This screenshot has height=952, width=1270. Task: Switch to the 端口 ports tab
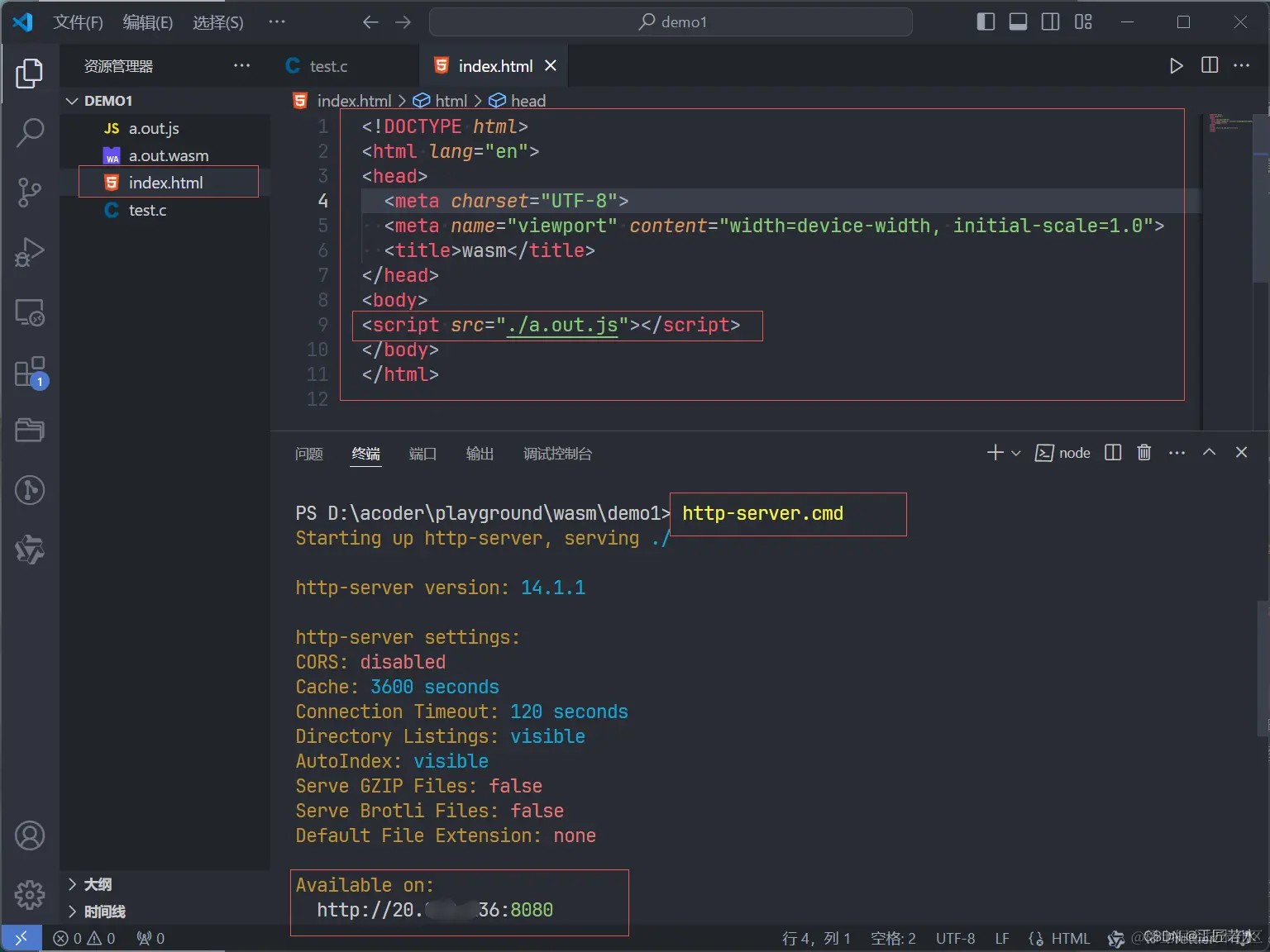pos(423,454)
